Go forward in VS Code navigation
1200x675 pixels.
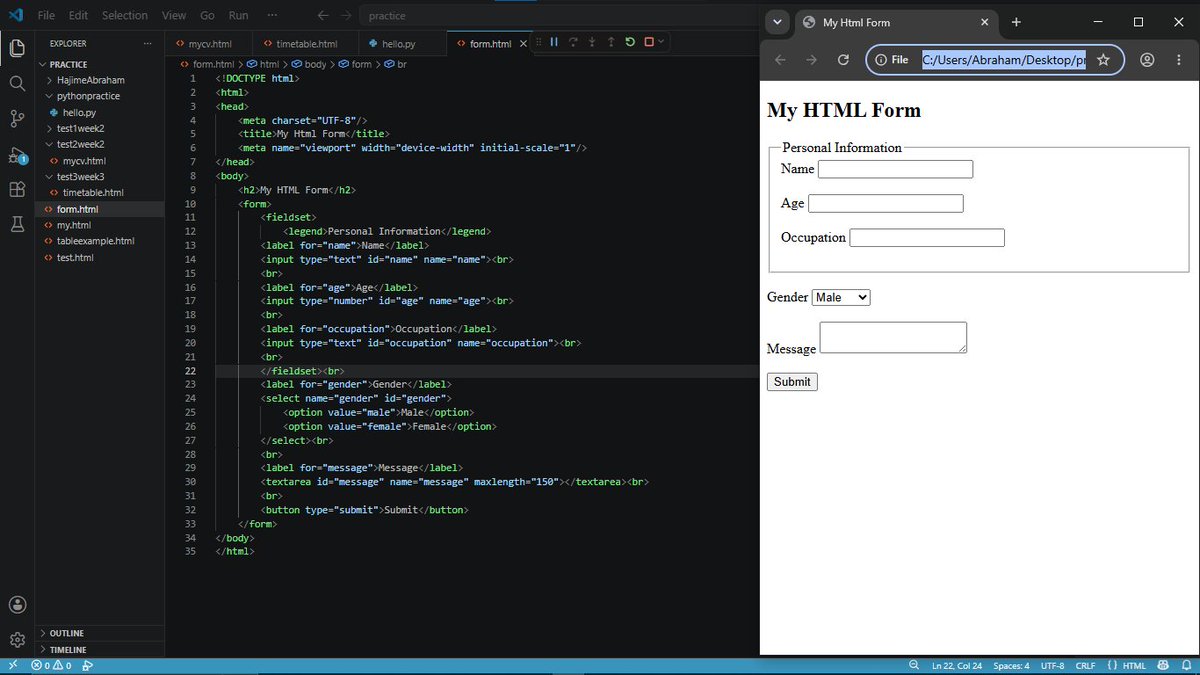[346, 15]
